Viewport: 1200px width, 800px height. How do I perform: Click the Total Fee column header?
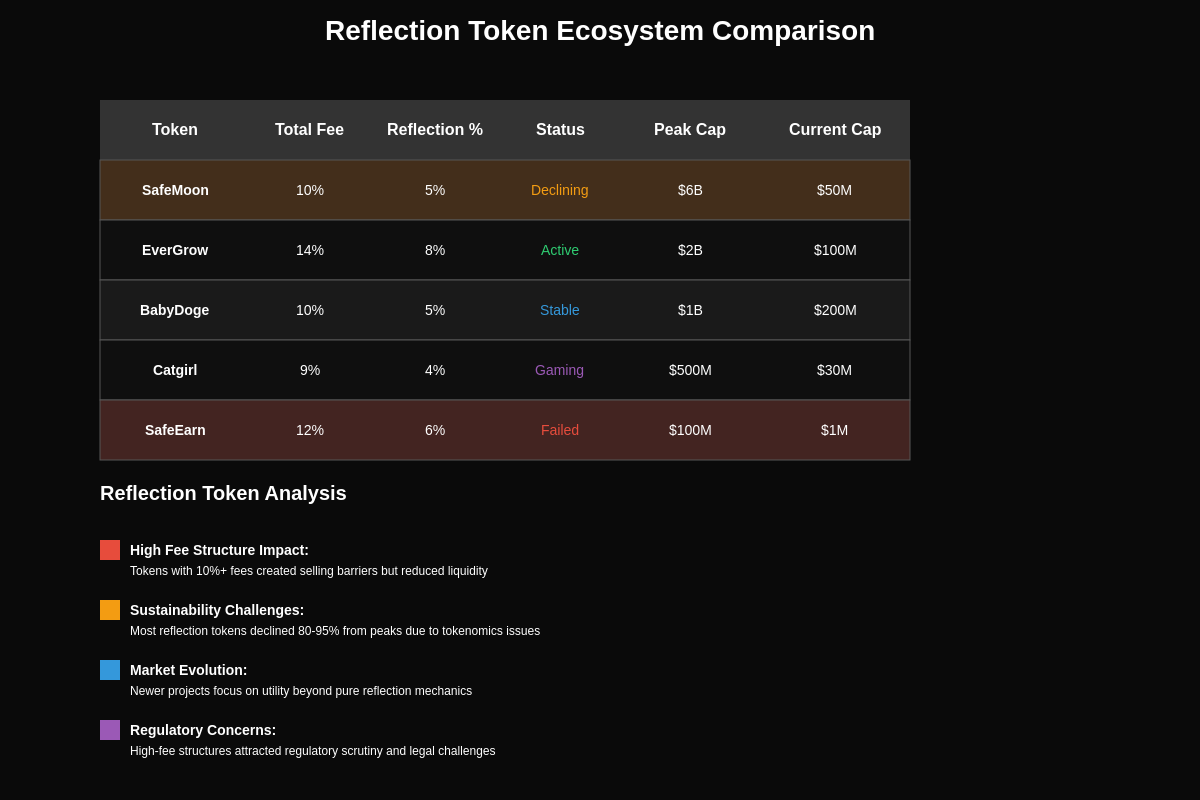click(x=309, y=130)
